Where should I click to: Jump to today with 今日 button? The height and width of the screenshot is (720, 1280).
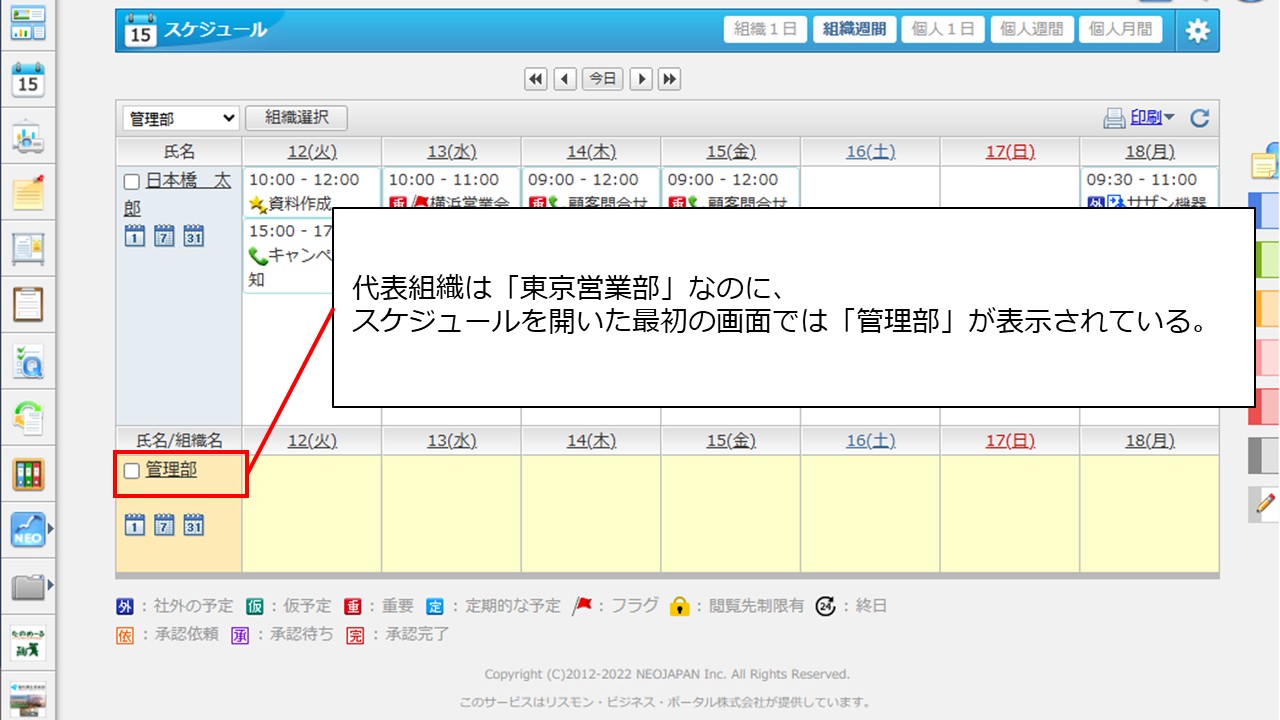pyautogui.click(x=602, y=79)
